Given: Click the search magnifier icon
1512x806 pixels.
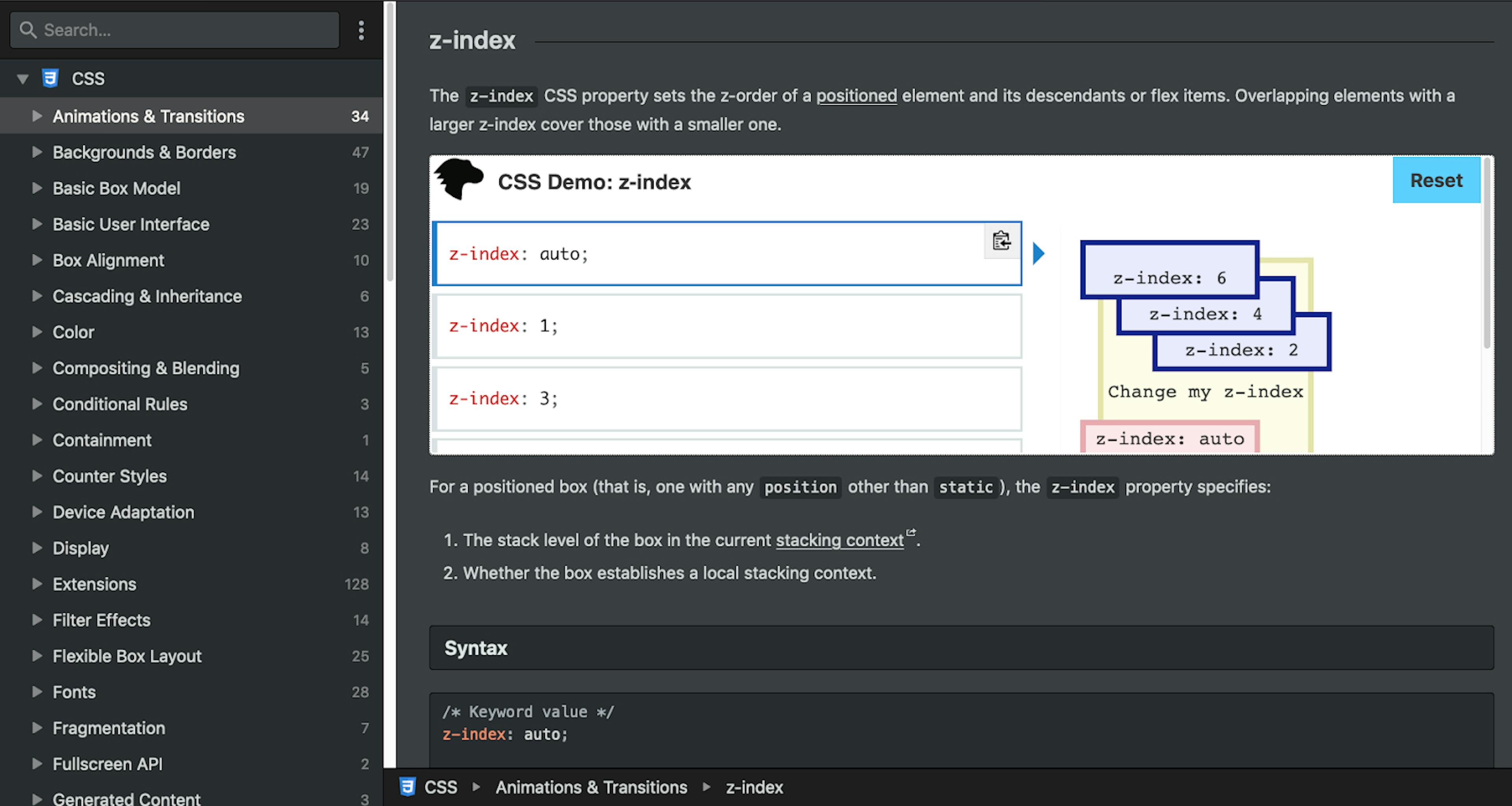Looking at the screenshot, I should coord(28,30).
